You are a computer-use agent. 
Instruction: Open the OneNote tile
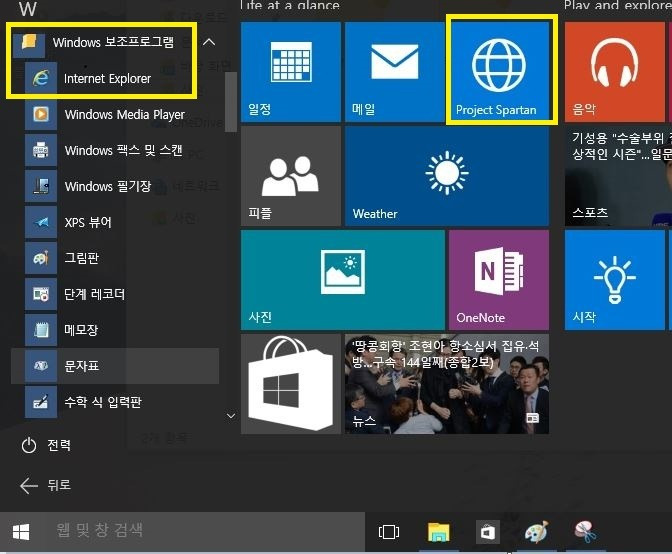(x=499, y=280)
